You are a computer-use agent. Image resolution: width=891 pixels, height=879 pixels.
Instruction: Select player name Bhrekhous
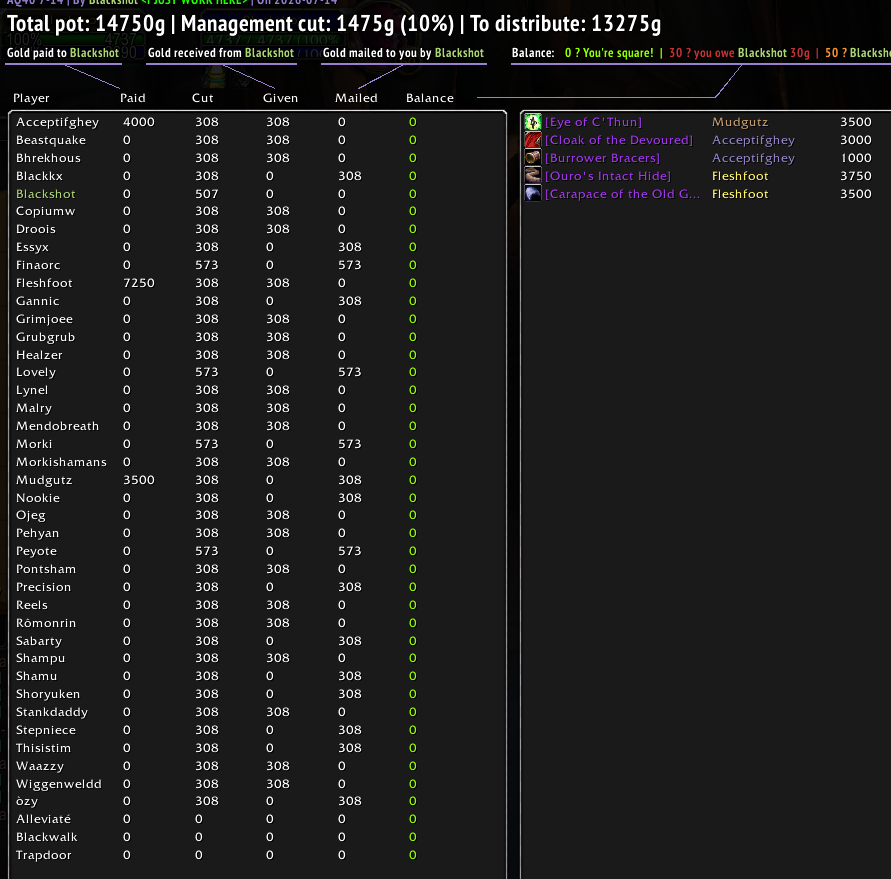point(48,158)
